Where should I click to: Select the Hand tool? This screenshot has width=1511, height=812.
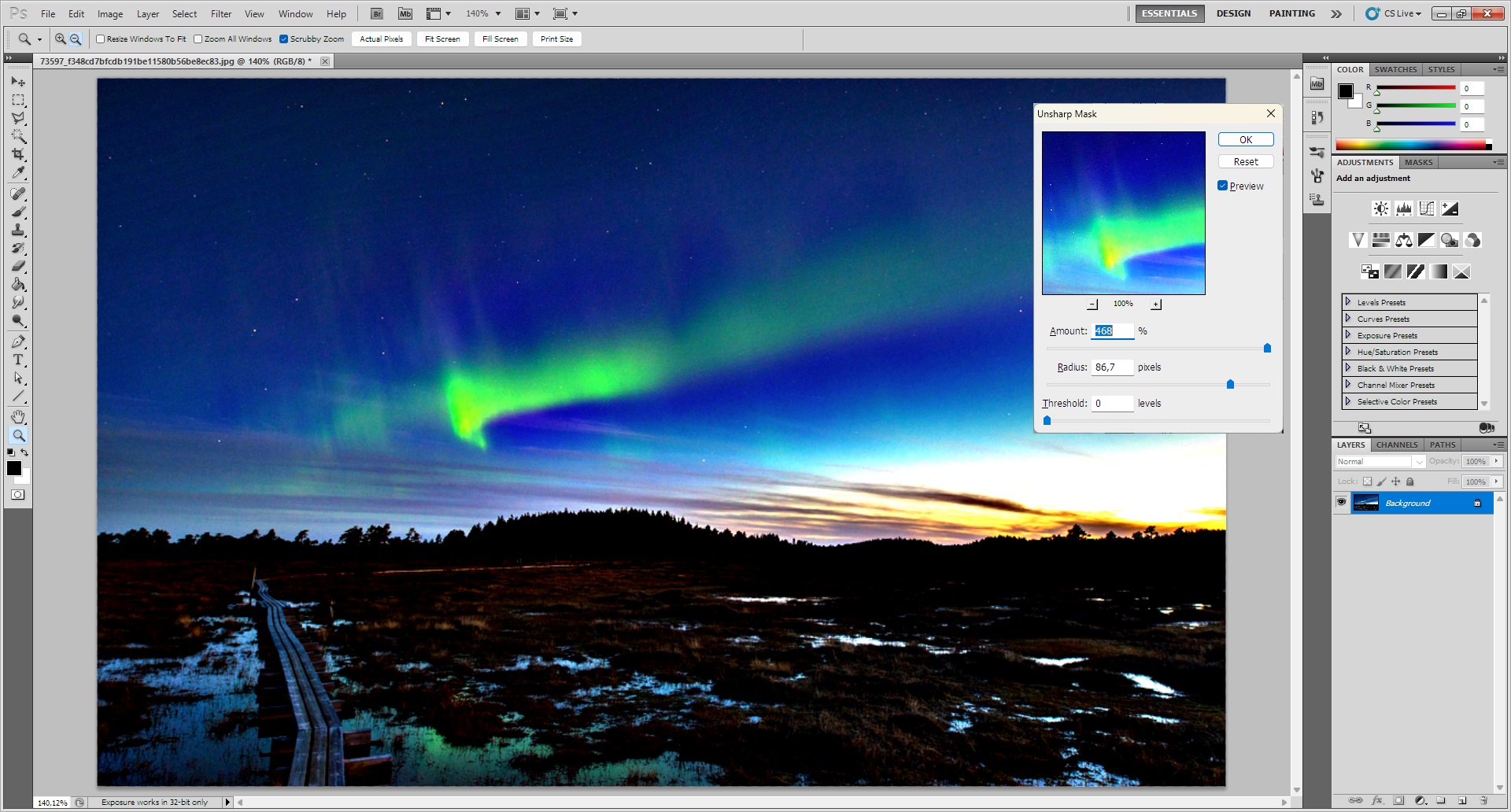pos(18,416)
